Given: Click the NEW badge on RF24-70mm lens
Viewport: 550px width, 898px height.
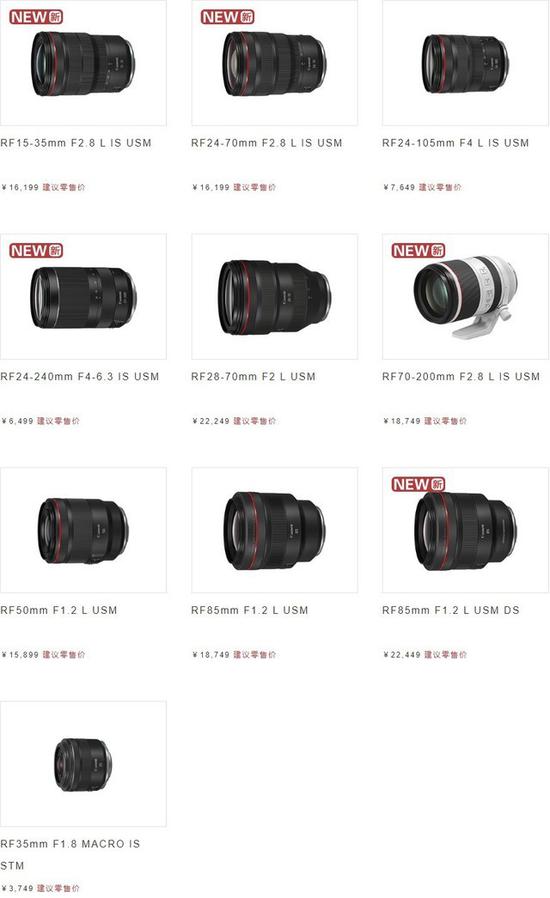Looking at the screenshot, I should 227,17.
